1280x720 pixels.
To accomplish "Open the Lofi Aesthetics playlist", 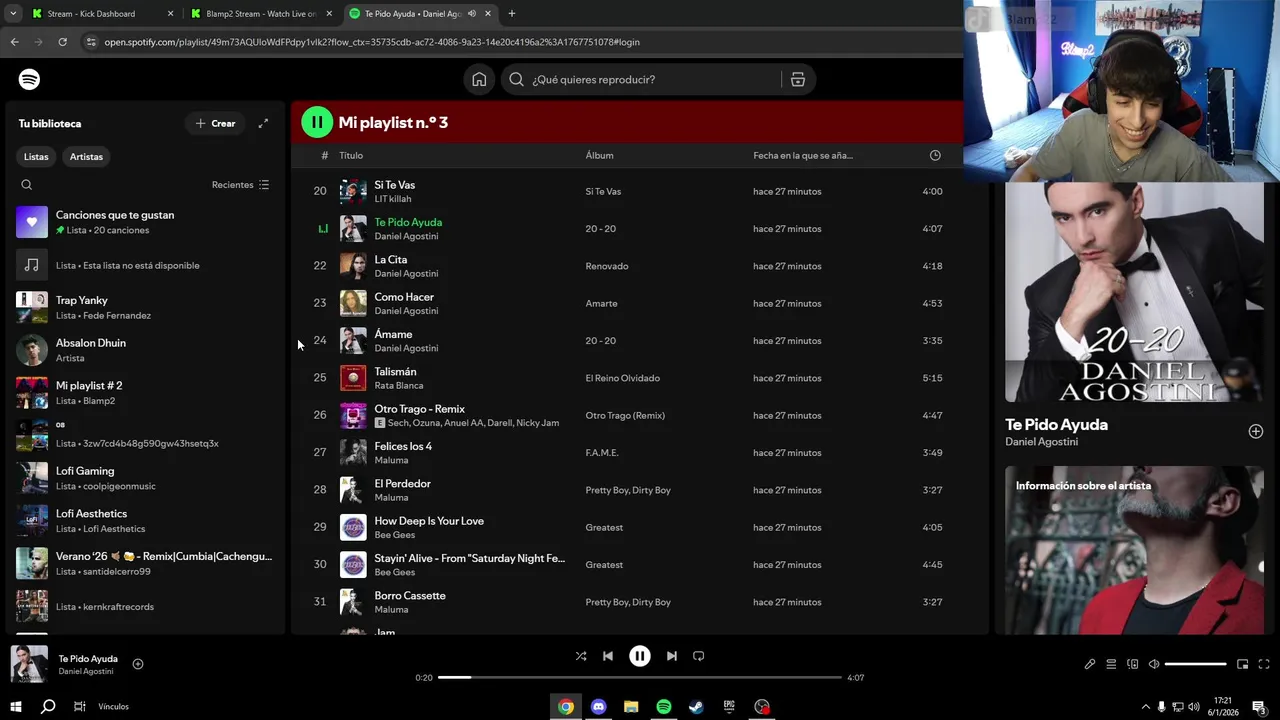I will [145, 521].
